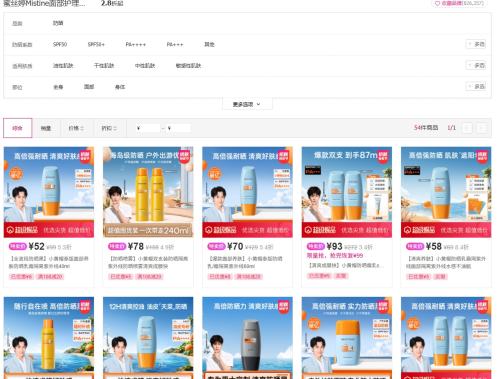This screenshot has height=379, width=500.
Task: Select the PA++++ filter option
Action: (x=136, y=44)
